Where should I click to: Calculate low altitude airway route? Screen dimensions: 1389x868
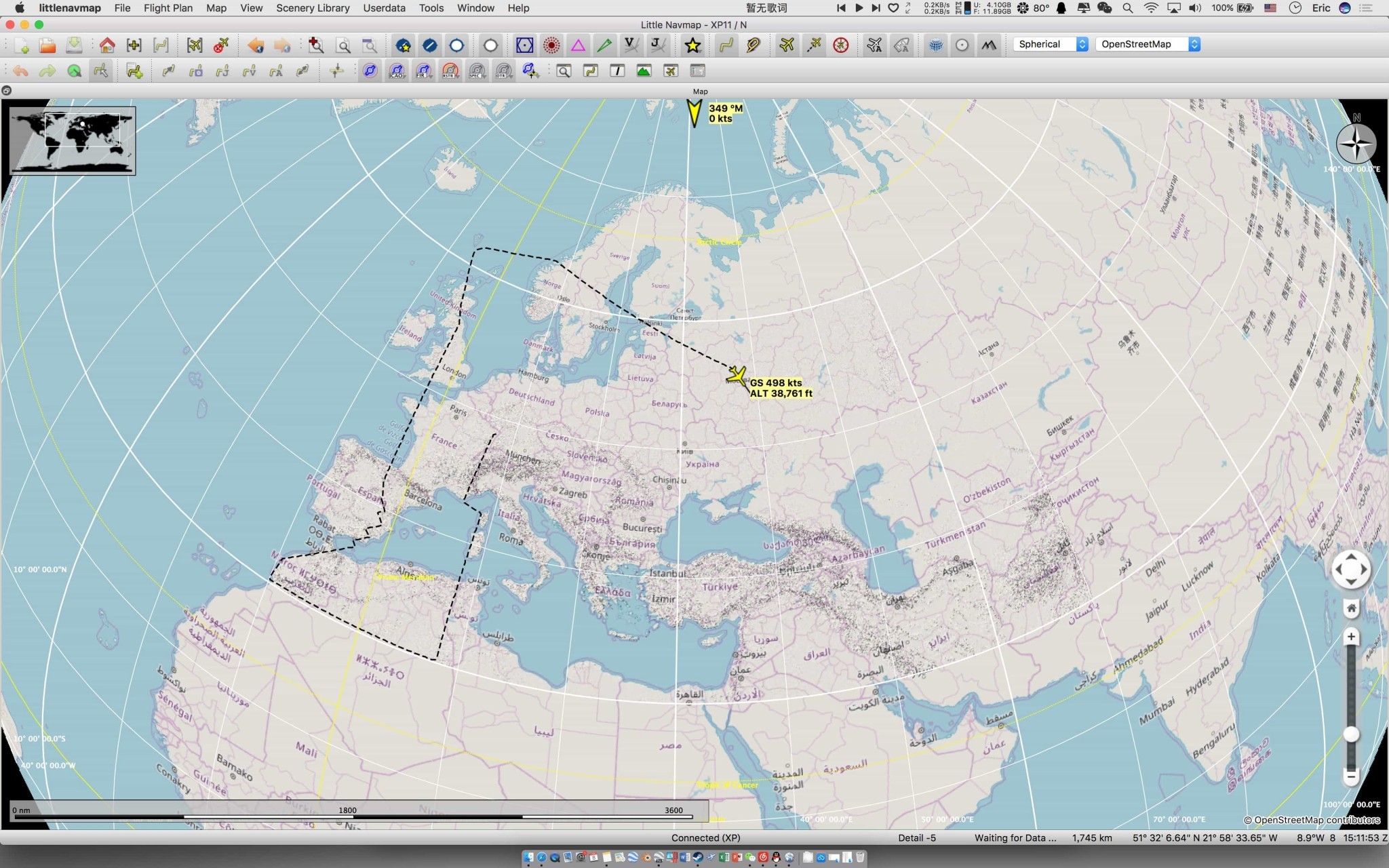tap(249, 71)
